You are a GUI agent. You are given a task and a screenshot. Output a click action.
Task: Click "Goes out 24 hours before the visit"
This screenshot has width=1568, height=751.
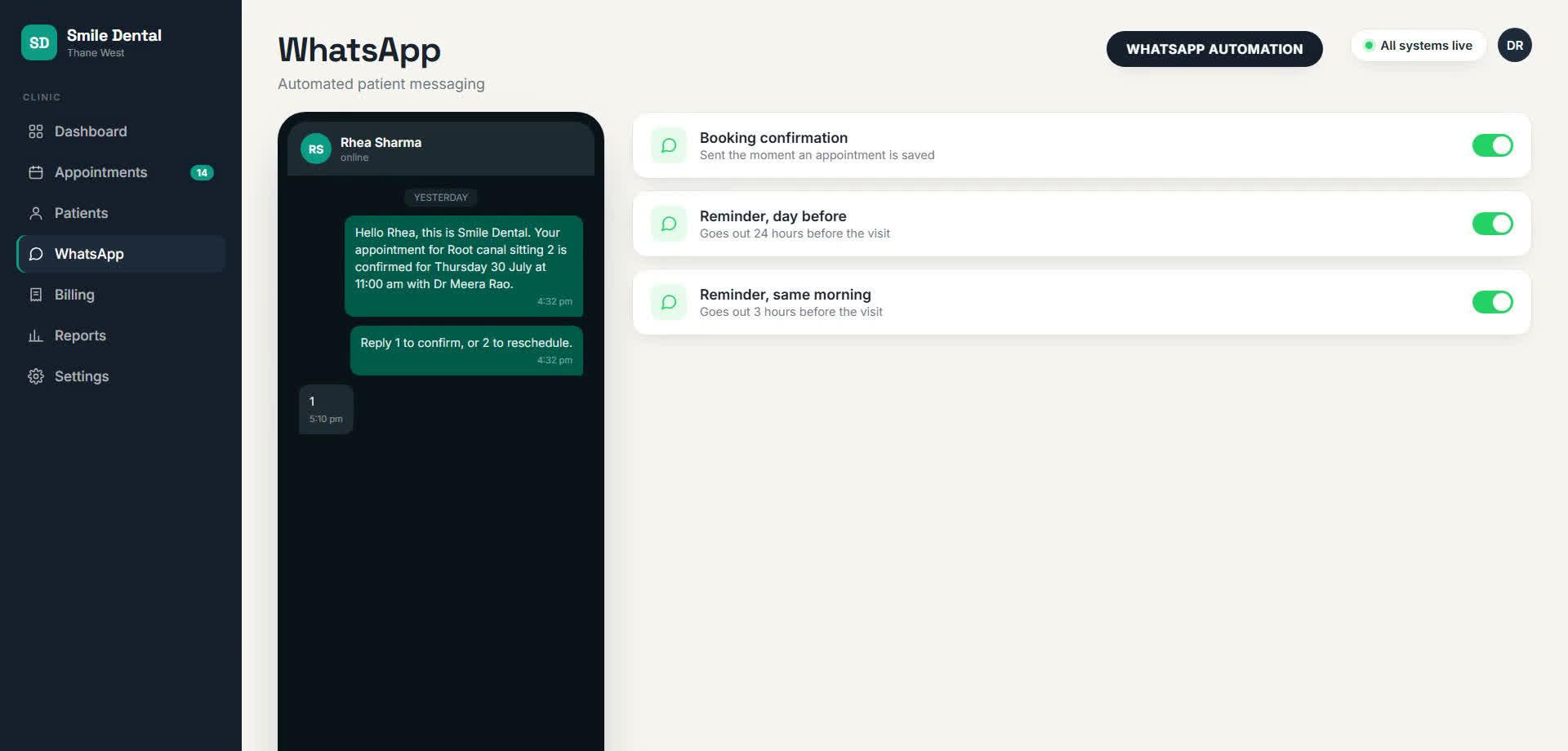coord(795,233)
